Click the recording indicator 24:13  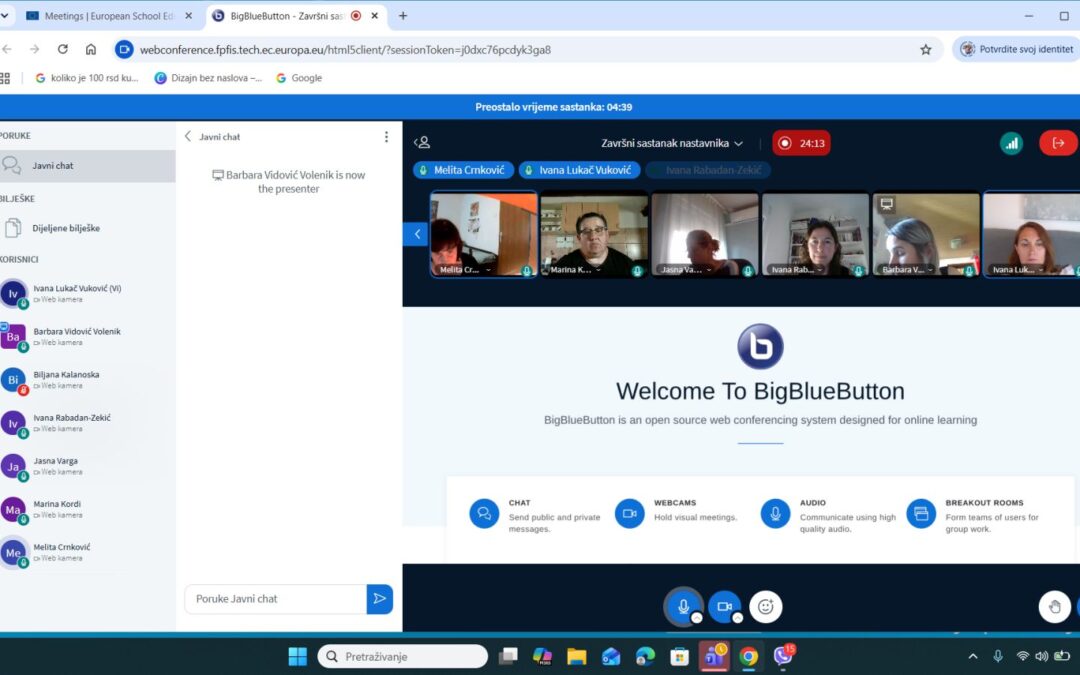(802, 143)
